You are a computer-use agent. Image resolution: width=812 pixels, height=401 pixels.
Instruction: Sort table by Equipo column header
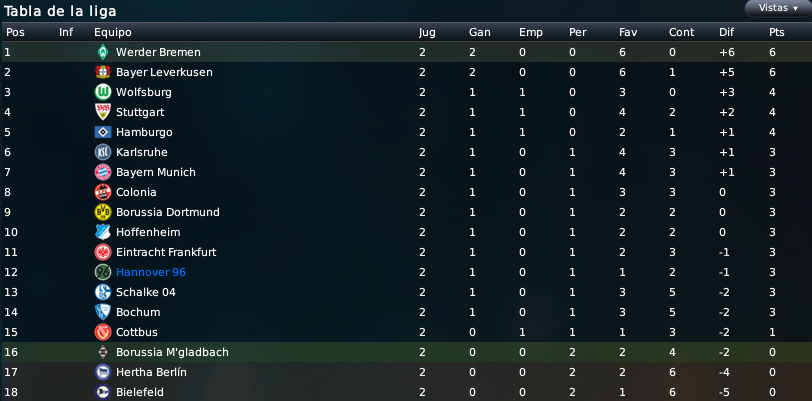[112, 32]
